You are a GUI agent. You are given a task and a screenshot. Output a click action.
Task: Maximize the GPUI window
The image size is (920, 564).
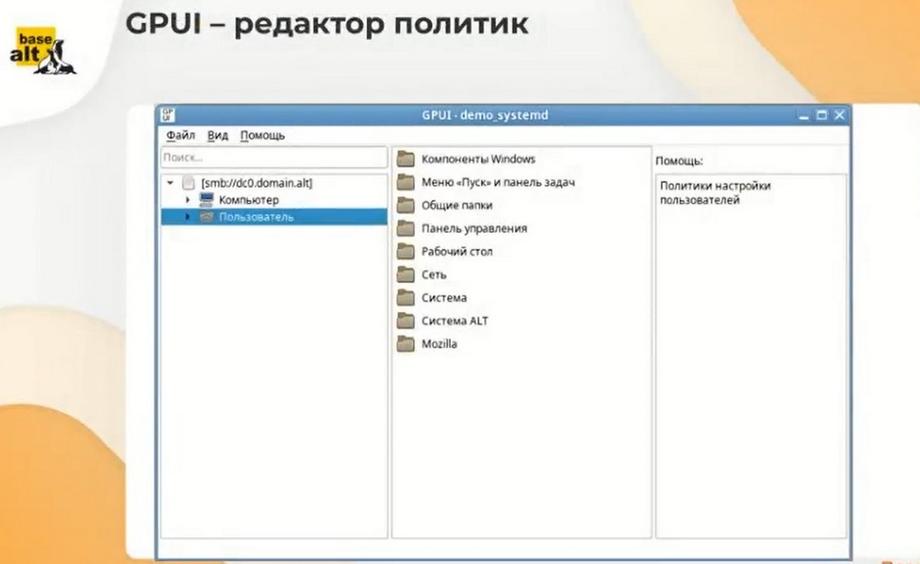click(x=821, y=115)
